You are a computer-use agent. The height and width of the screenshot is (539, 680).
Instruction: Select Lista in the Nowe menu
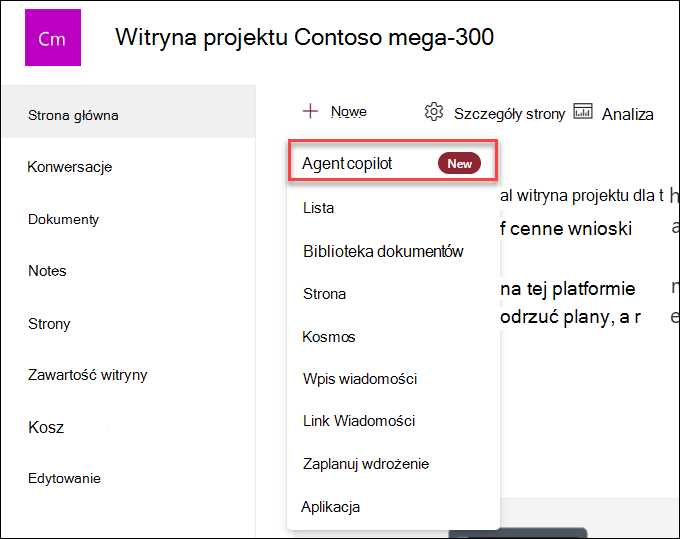point(318,208)
